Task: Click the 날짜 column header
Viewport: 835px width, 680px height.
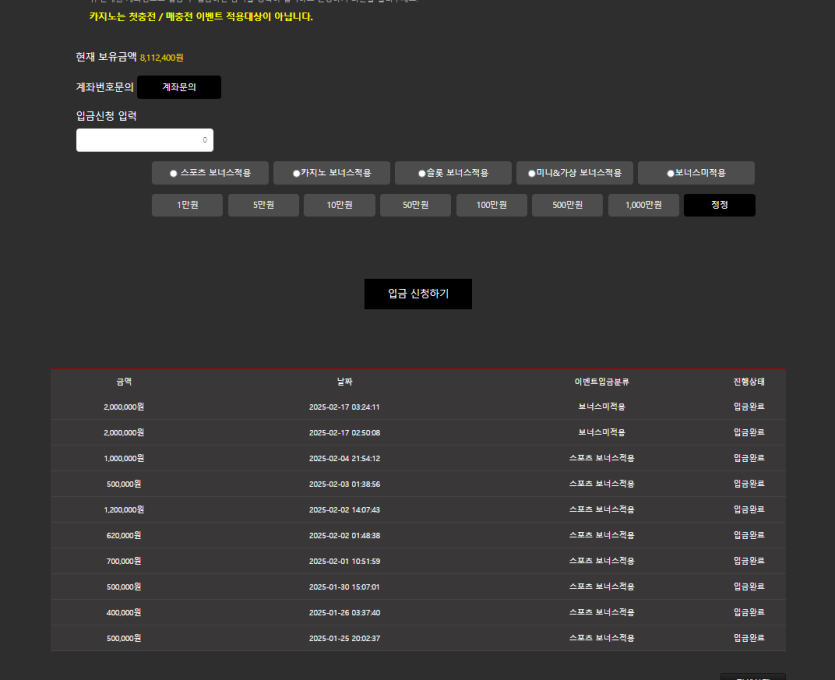Action: click(345, 382)
